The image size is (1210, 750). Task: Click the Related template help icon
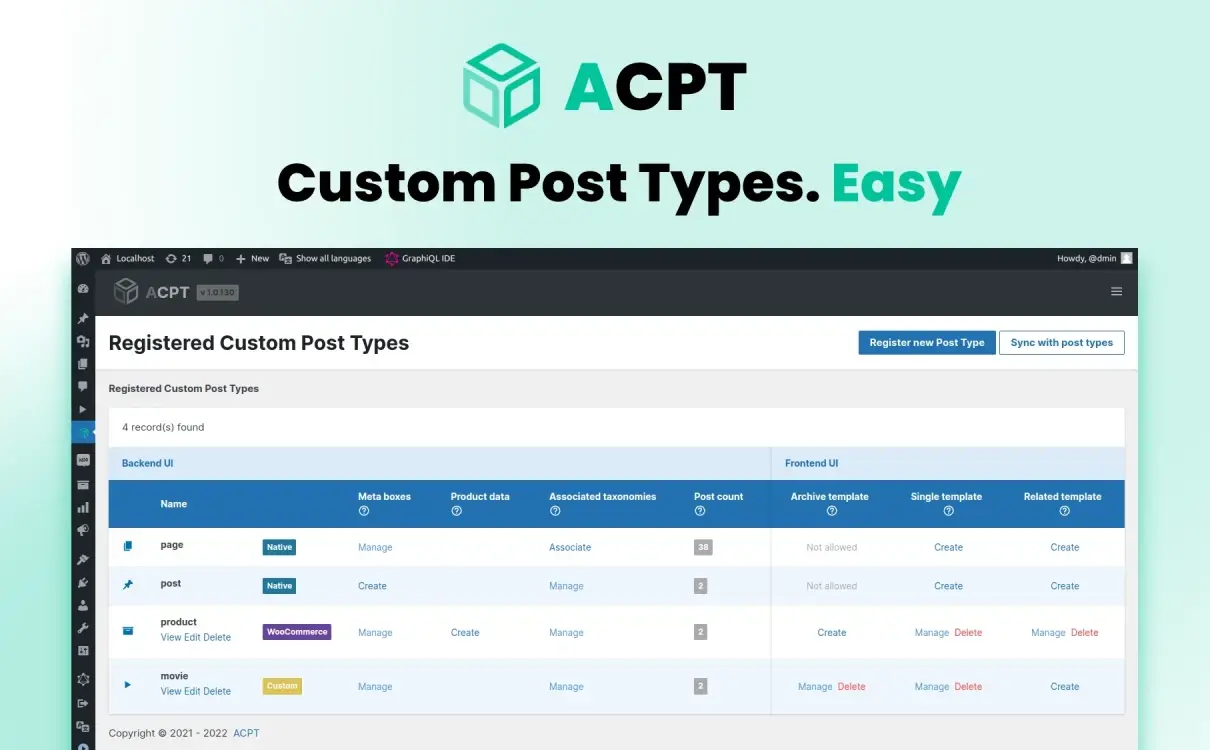click(1064, 511)
